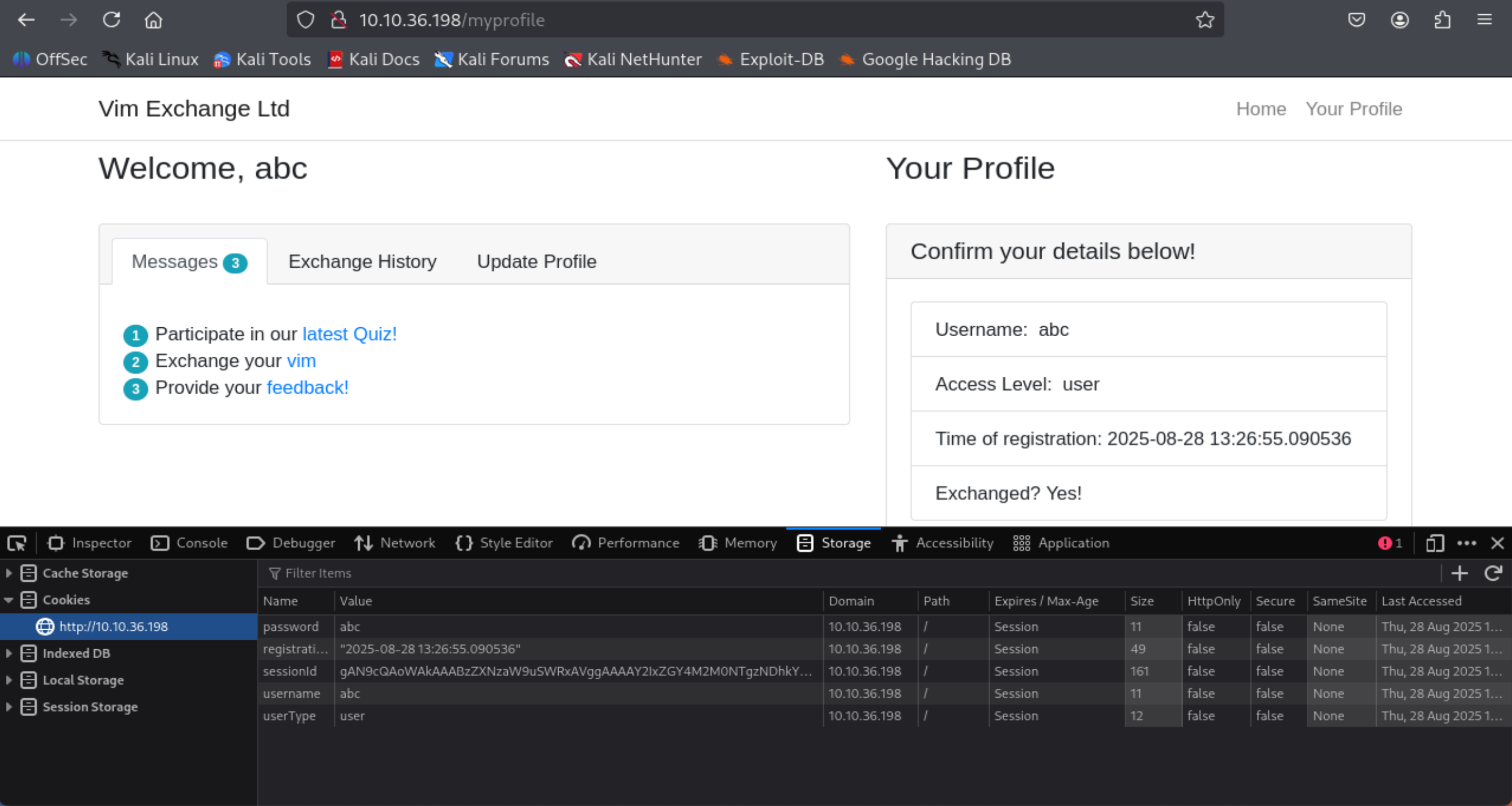This screenshot has height=806, width=1512.
Task: Click the browser reload page icon
Action: click(112, 20)
